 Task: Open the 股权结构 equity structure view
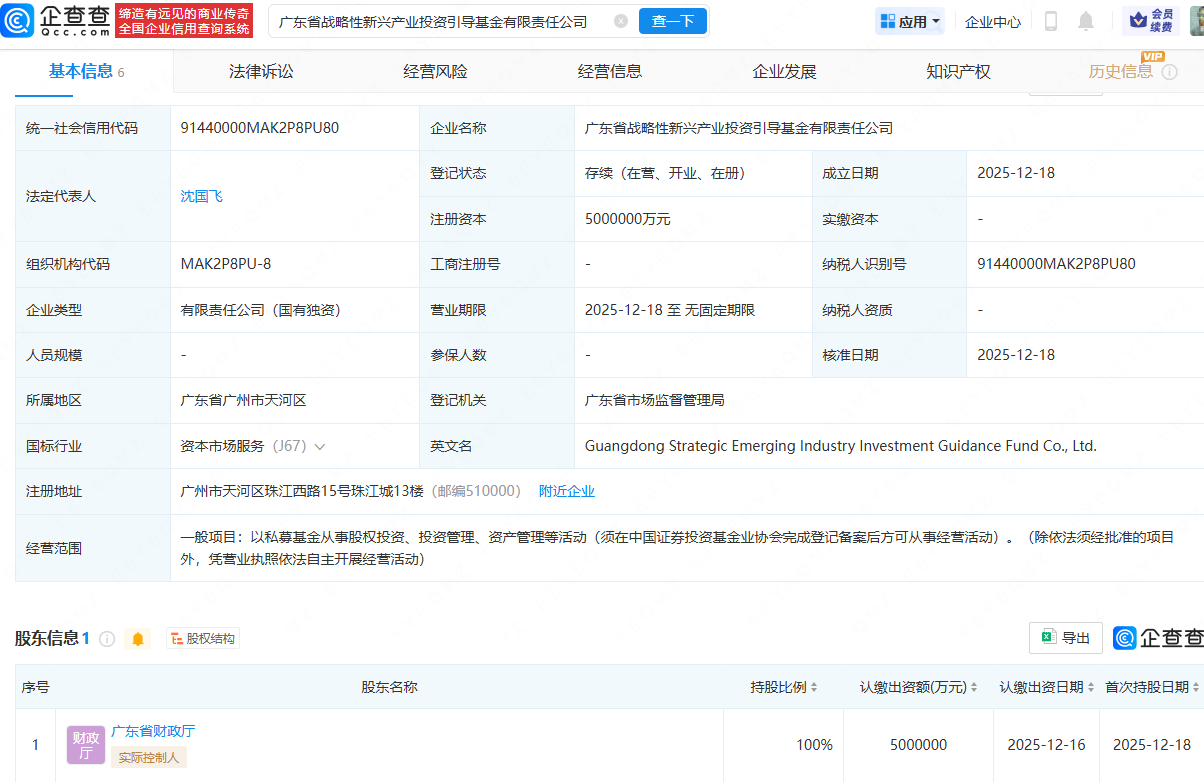[x=203, y=639]
